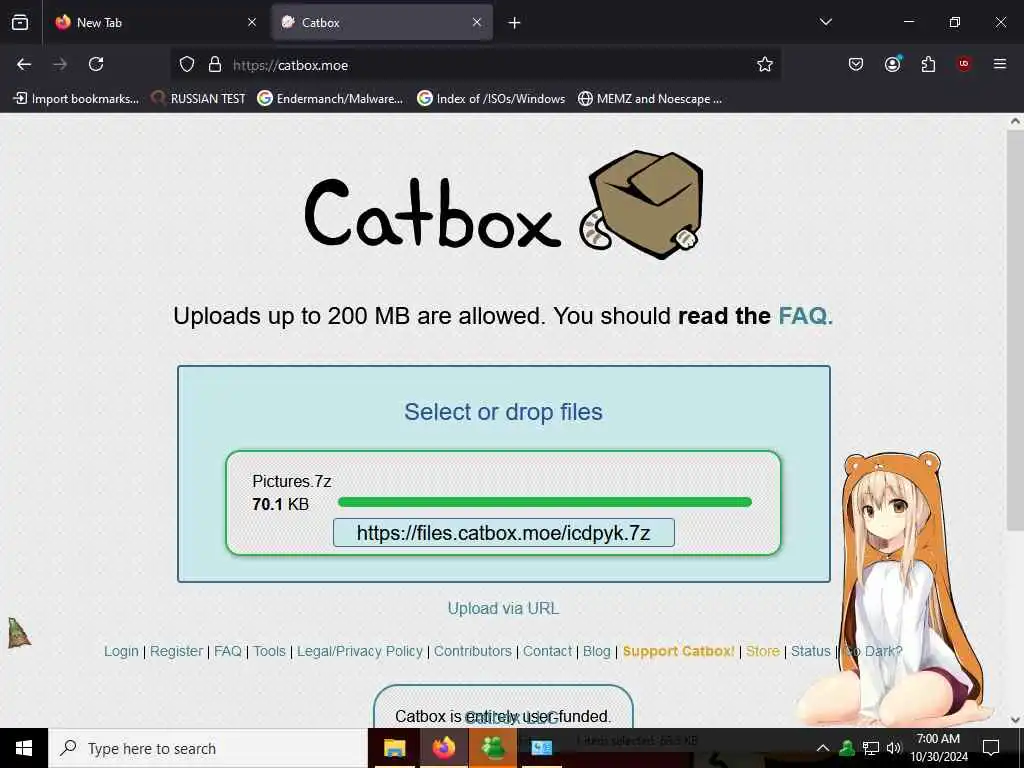The image size is (1024, 768).
Task: Open Firefox View tab icon
Action: 20,22
